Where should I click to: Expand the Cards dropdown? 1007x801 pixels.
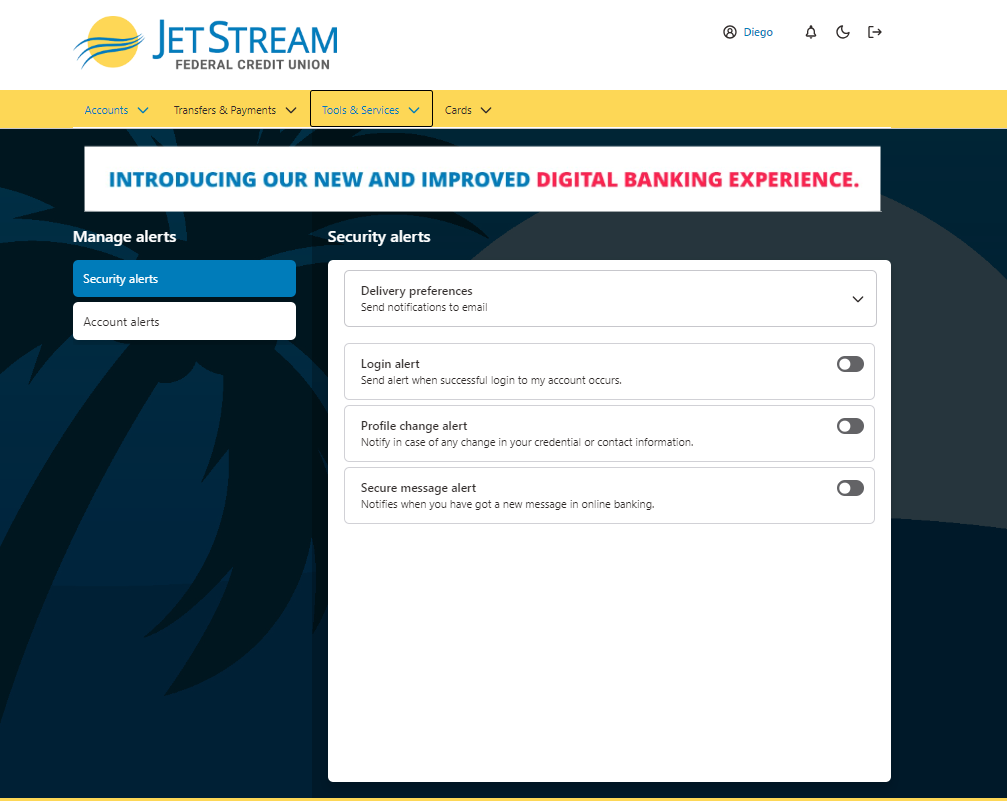tap(467, 110)
